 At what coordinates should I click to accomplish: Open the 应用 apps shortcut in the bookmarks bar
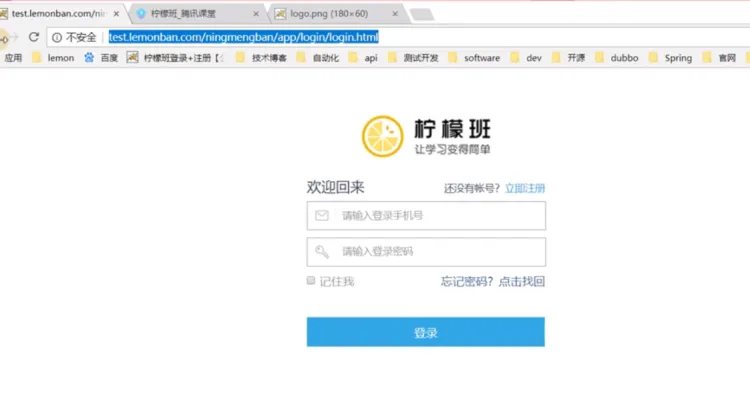13,58
